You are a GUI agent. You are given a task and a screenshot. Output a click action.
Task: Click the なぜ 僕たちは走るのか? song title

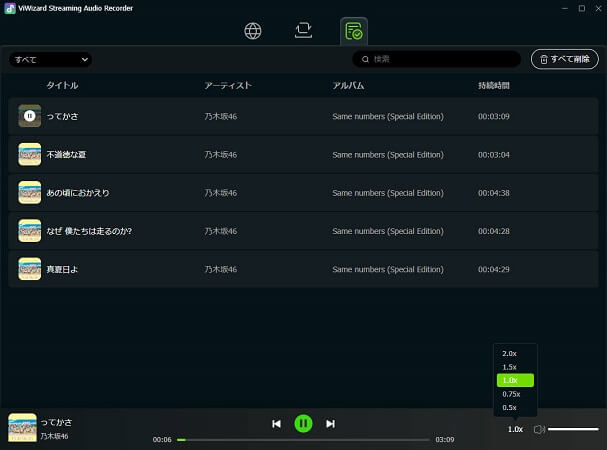pos(89,231)
